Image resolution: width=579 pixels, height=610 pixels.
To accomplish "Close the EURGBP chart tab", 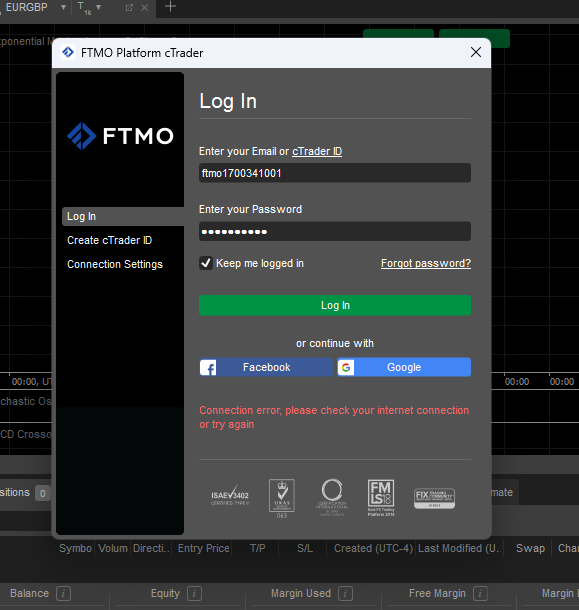I will [x=144, y=7].
